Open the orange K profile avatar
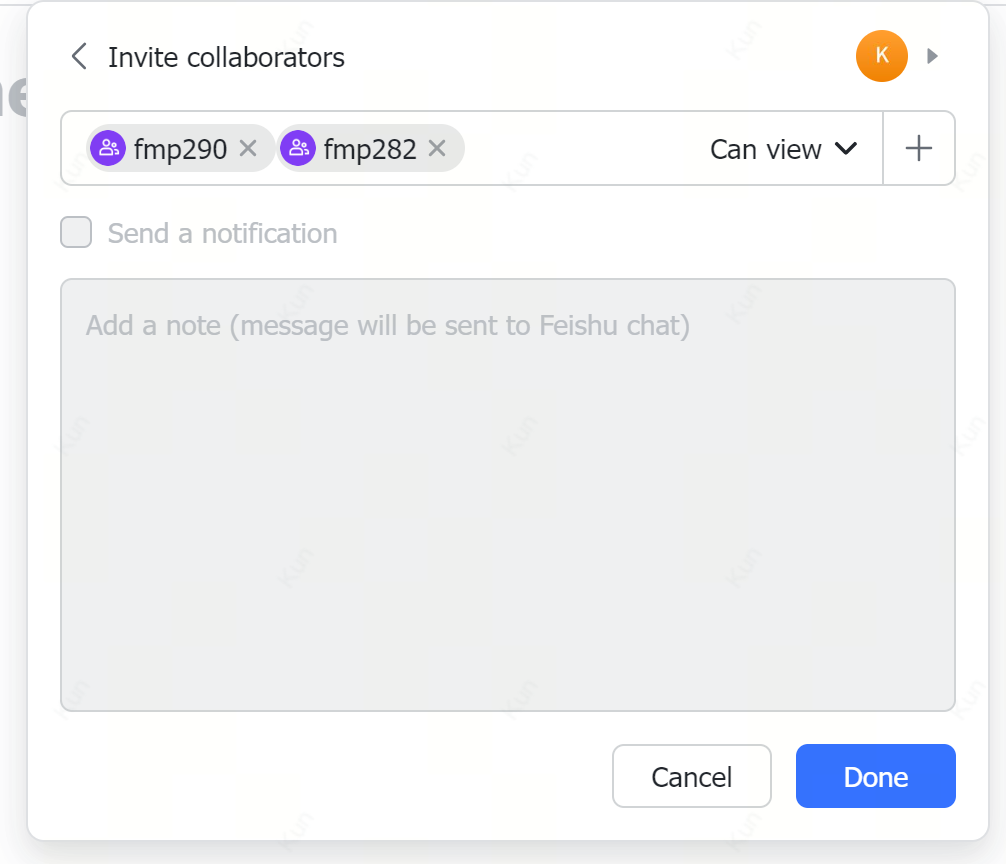This screenshot has height=864, width=1006. (x=881, y=56)
